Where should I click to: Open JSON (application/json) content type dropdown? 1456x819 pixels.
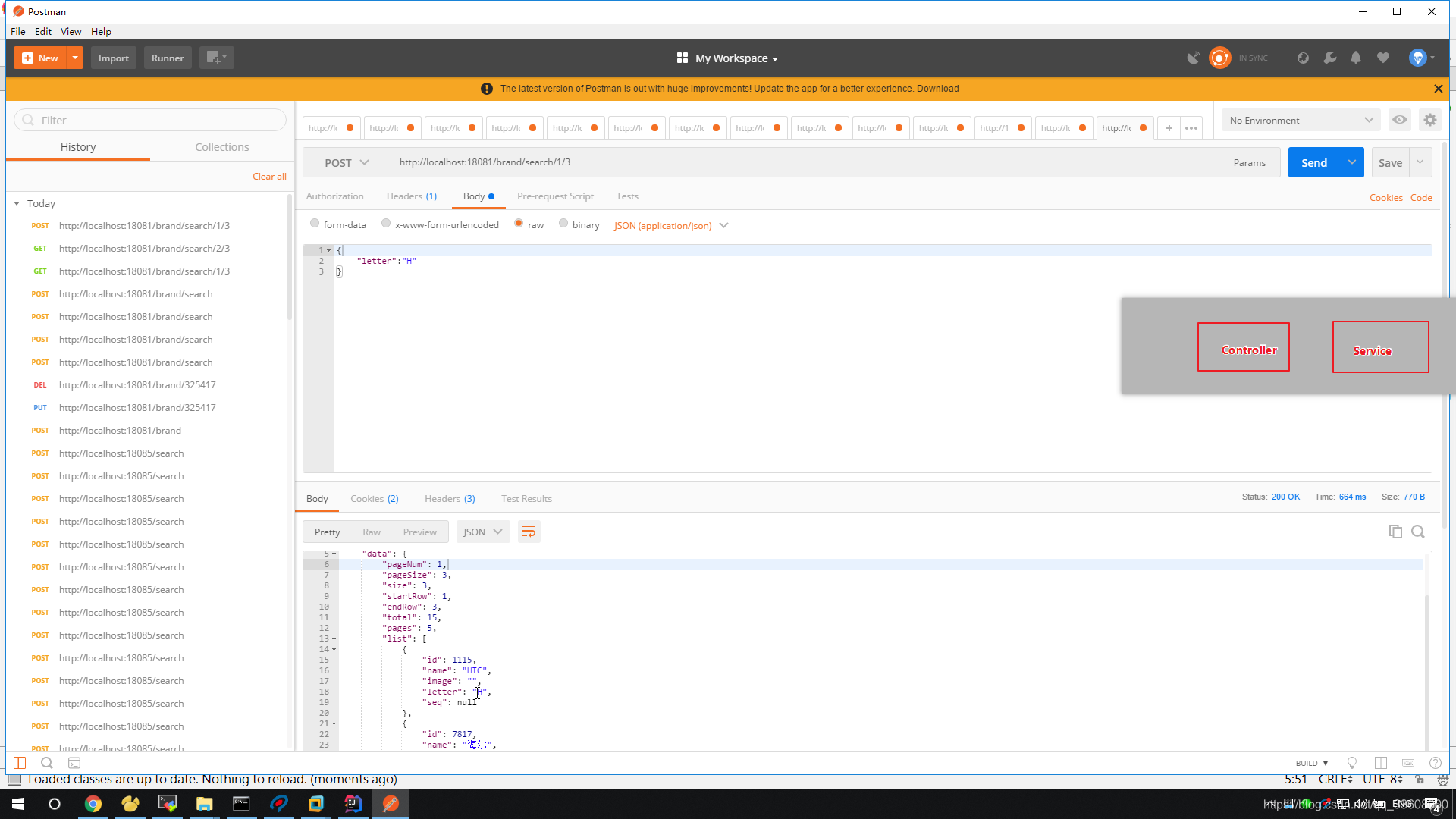[x=671, y=225]
